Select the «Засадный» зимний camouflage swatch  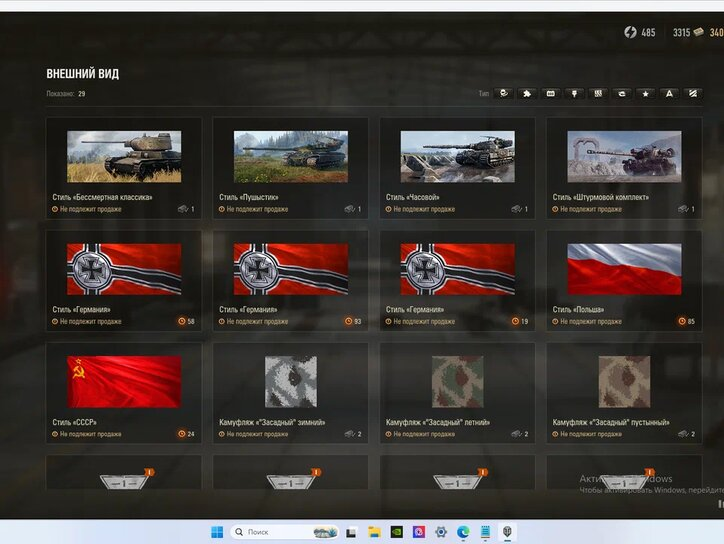click(291, 382)
